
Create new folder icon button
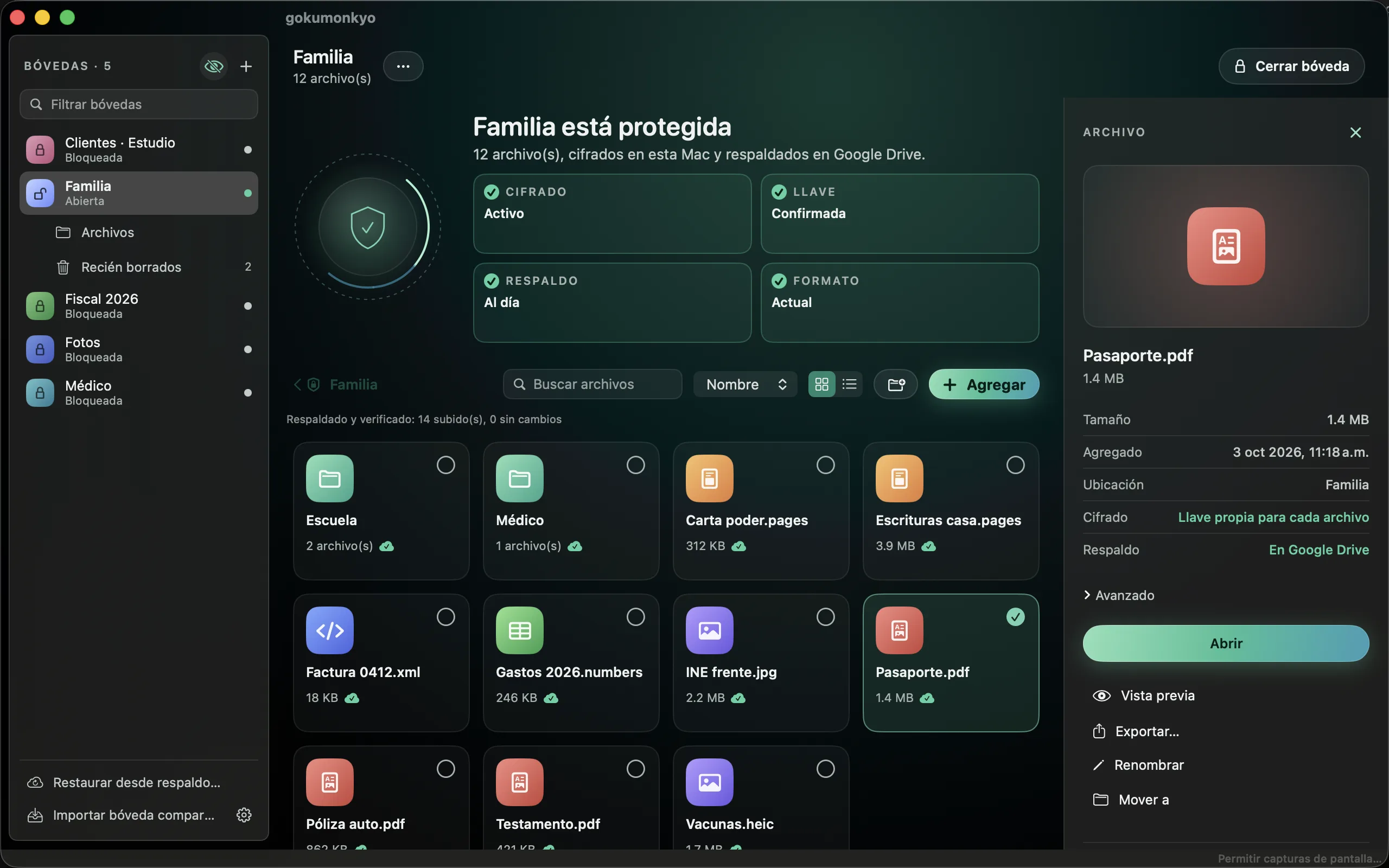click(895, 384)
